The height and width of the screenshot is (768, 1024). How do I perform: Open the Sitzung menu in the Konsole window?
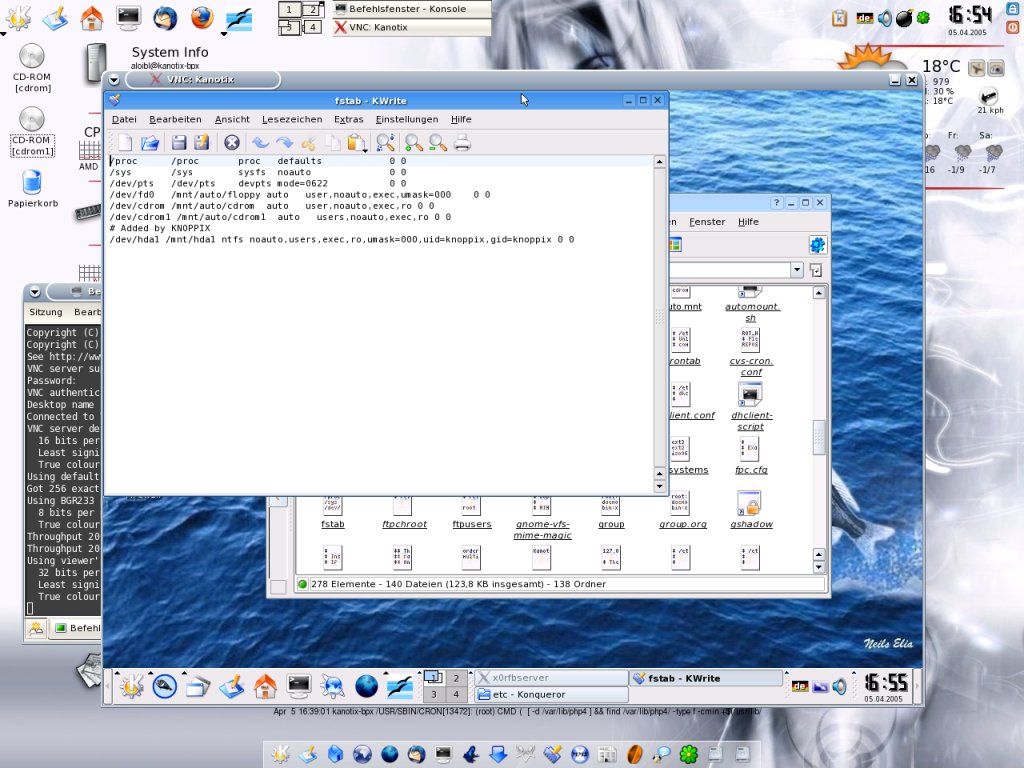pos(45,312)
